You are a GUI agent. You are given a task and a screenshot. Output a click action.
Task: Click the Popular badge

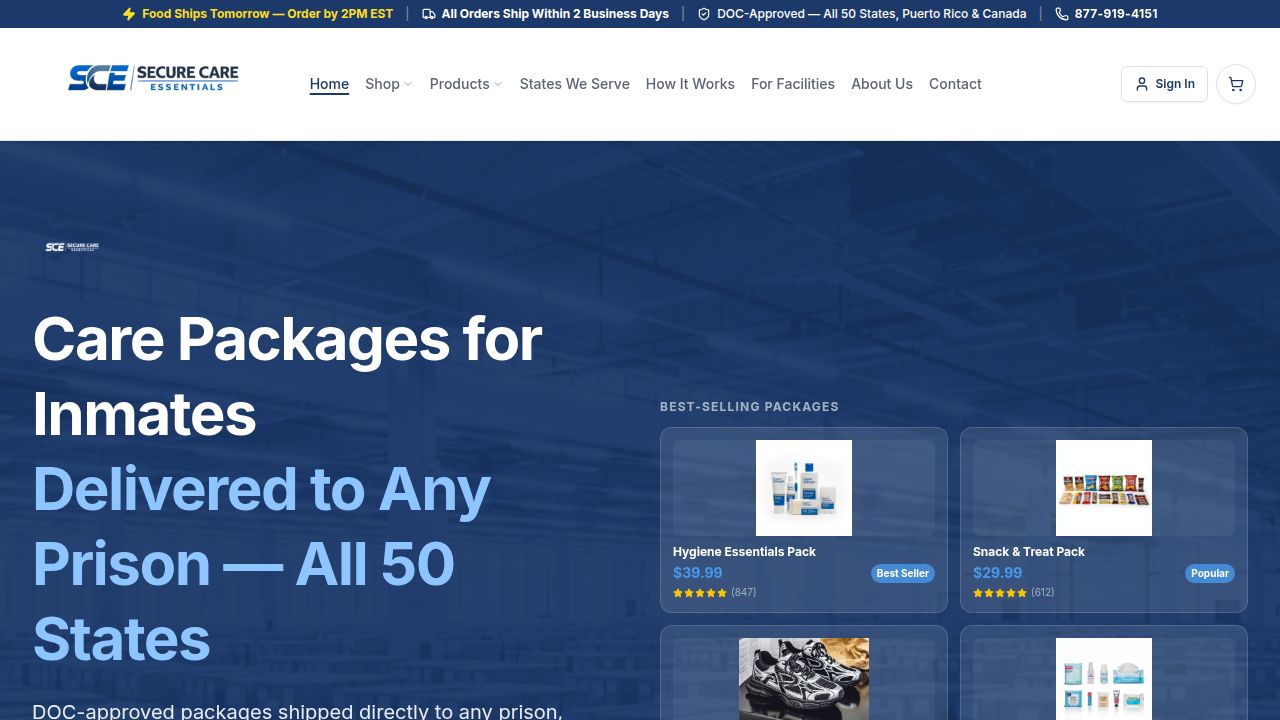pyautogui.click(x=1210, y=573)
